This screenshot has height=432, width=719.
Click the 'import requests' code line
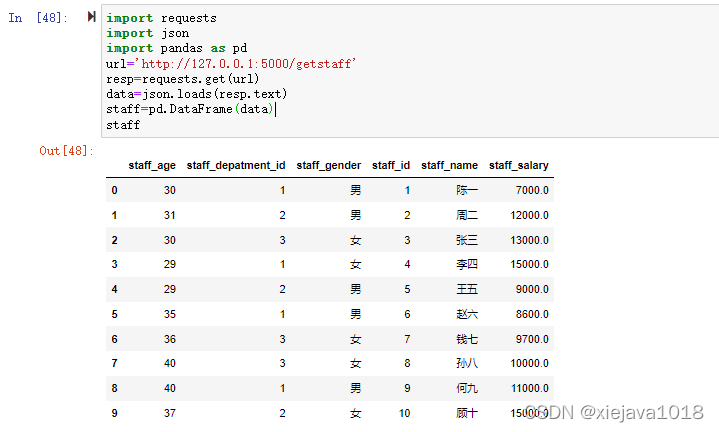[x=161, y=18]
